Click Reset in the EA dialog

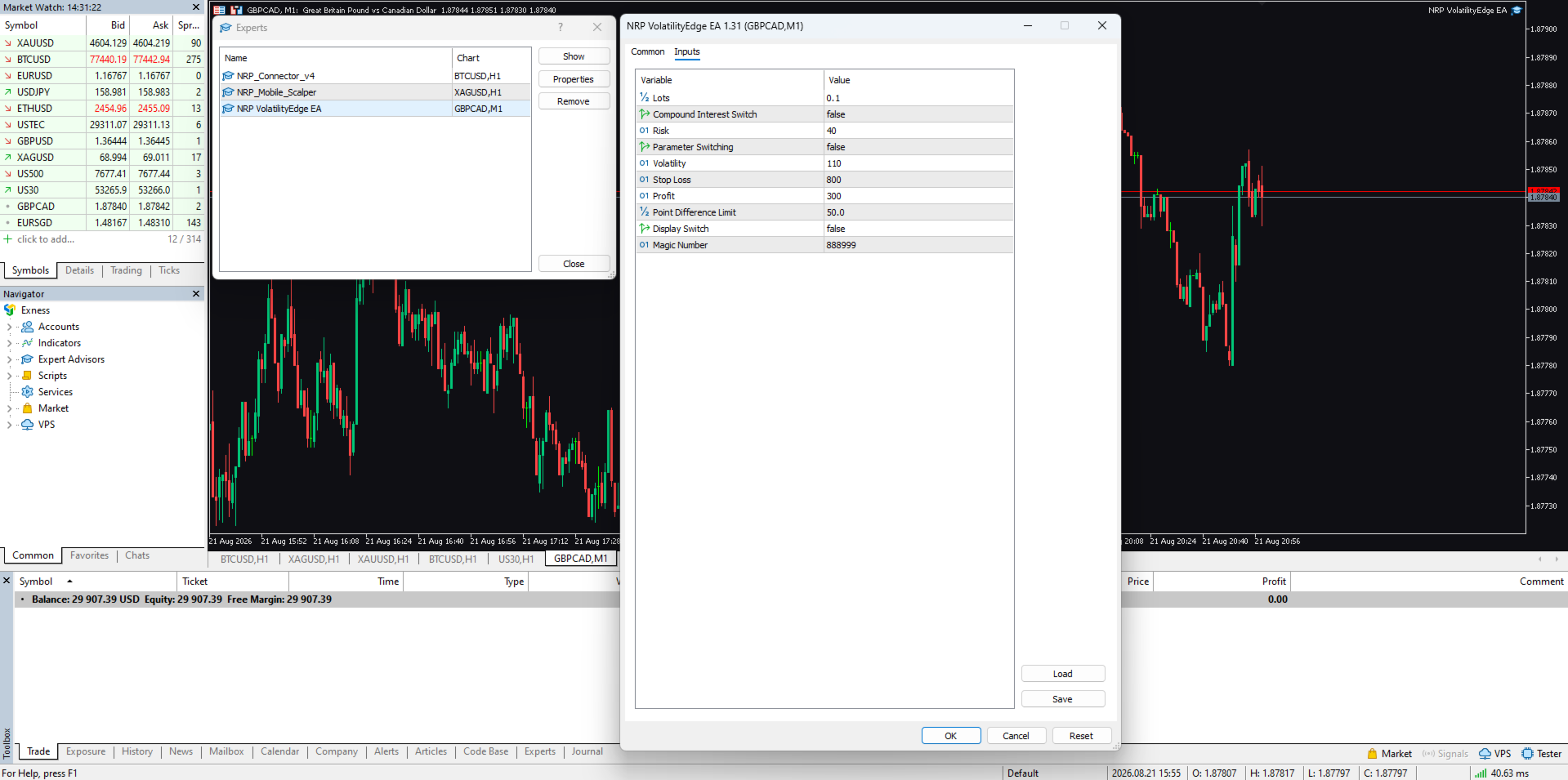1082,736
